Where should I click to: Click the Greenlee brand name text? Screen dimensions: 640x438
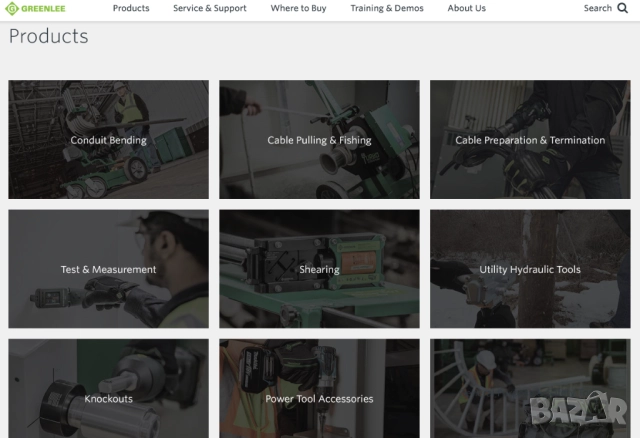pyautogui.click(x=46, y=9)
